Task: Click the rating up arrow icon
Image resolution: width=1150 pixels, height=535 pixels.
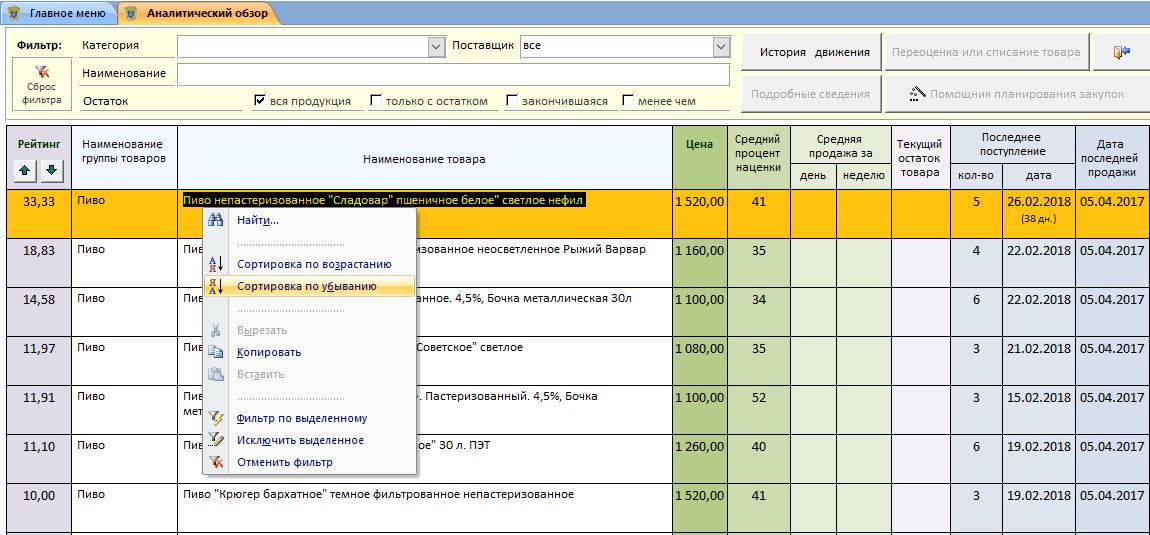Action: (x=25, y=171)
